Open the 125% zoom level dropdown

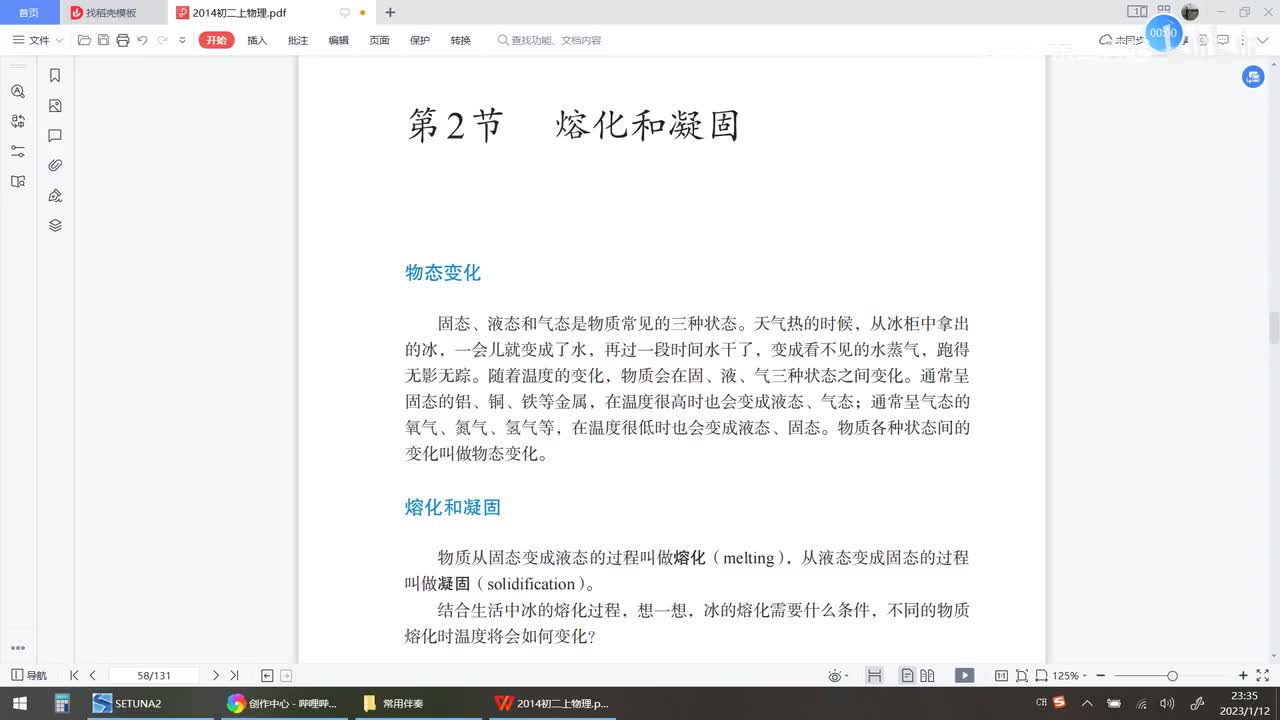click(x=1070, y=676)
